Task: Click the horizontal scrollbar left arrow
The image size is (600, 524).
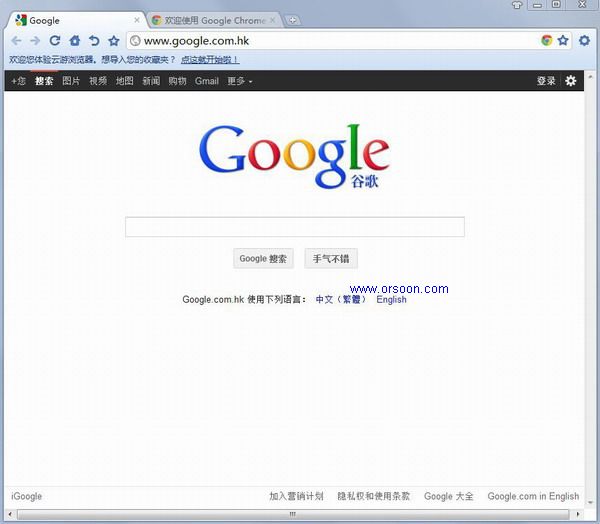Action: pos(10,514)
